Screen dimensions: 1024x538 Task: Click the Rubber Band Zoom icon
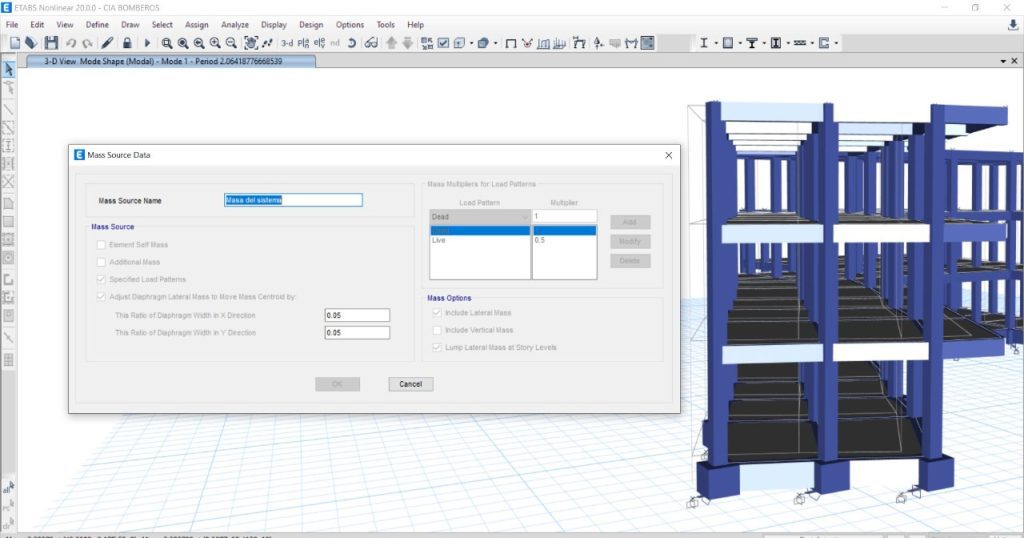pos(167,43)
